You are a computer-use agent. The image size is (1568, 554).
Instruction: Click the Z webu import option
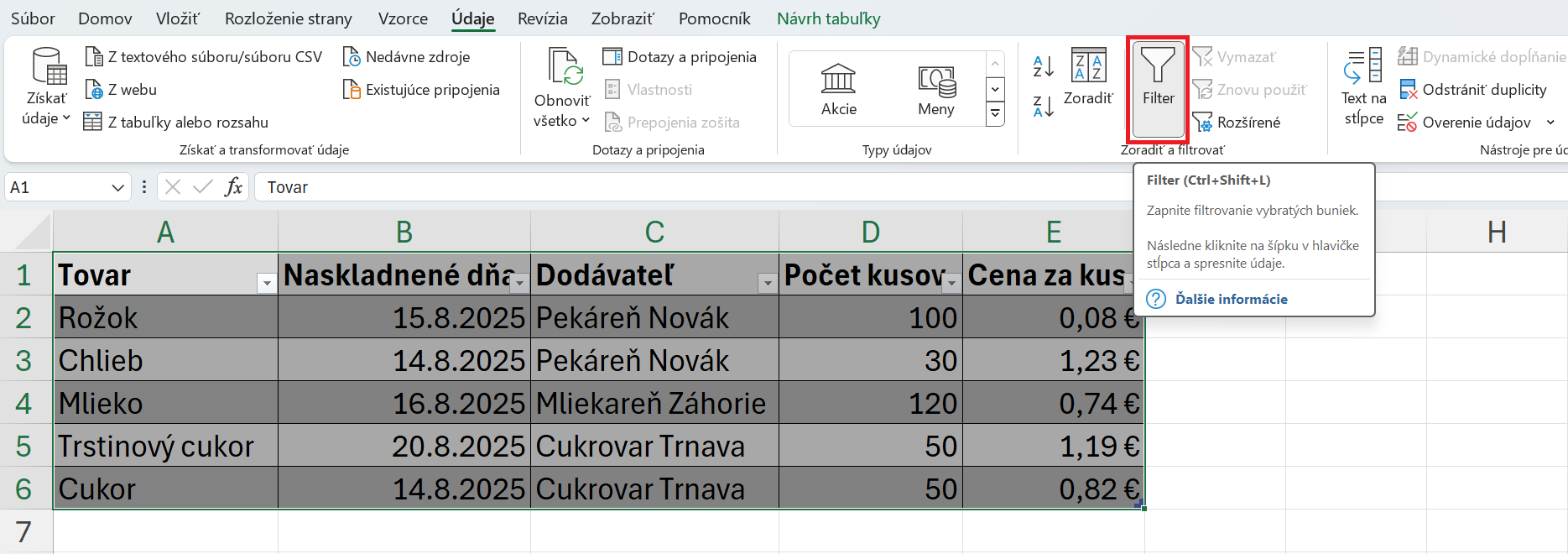[x=121, y=90]
